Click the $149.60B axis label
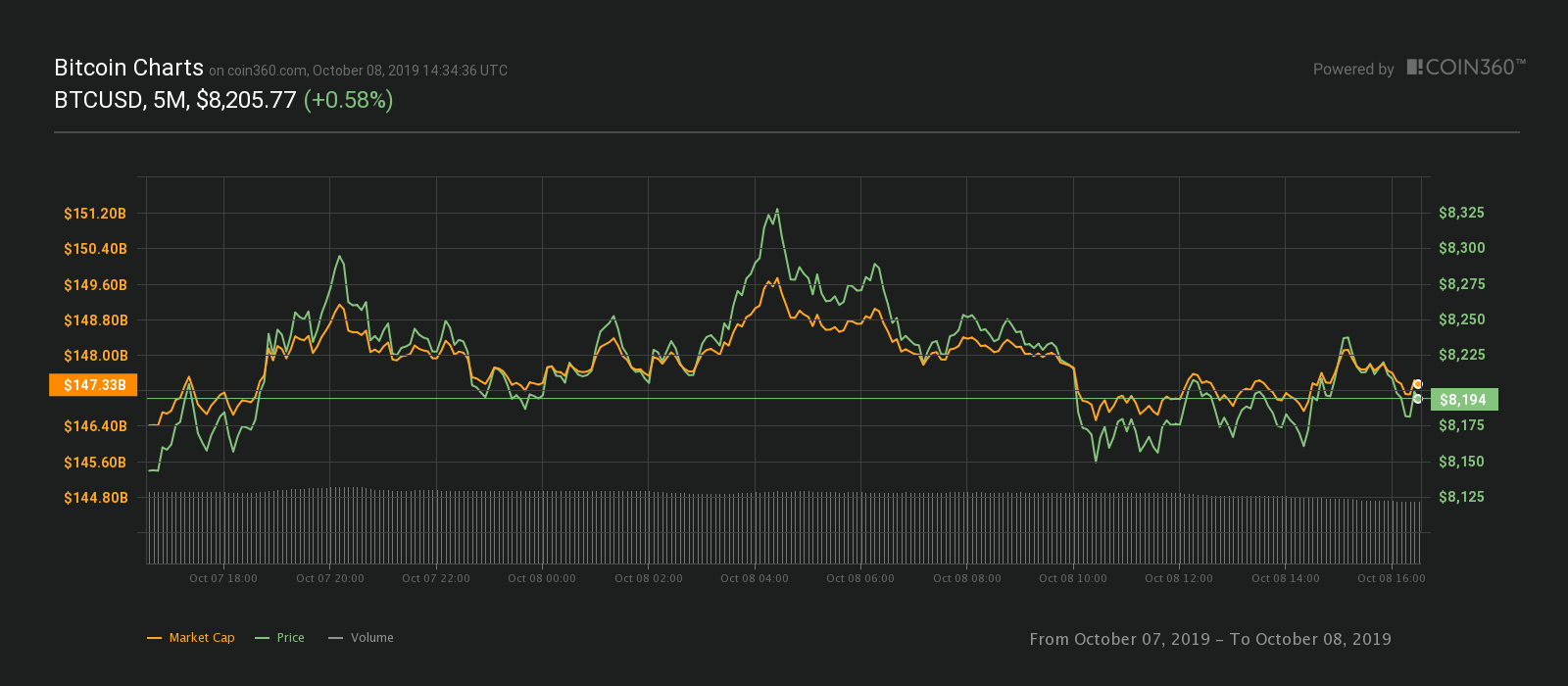This screenshot has height=686, width=1568. coord(95,285)
